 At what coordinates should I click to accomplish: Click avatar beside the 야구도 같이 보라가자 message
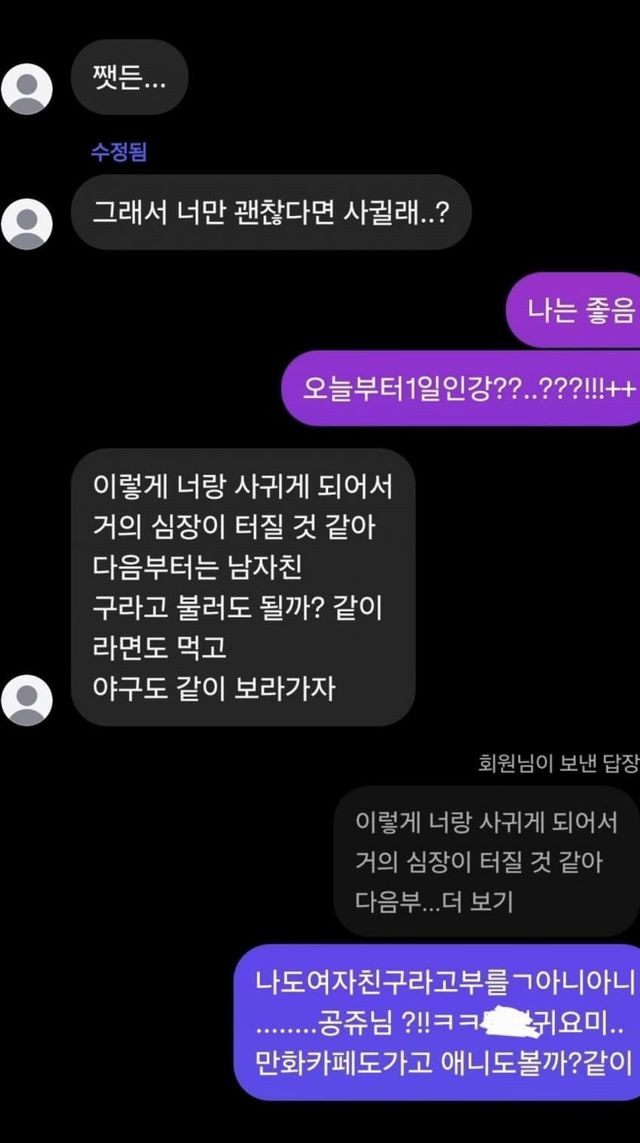point(27,701)
